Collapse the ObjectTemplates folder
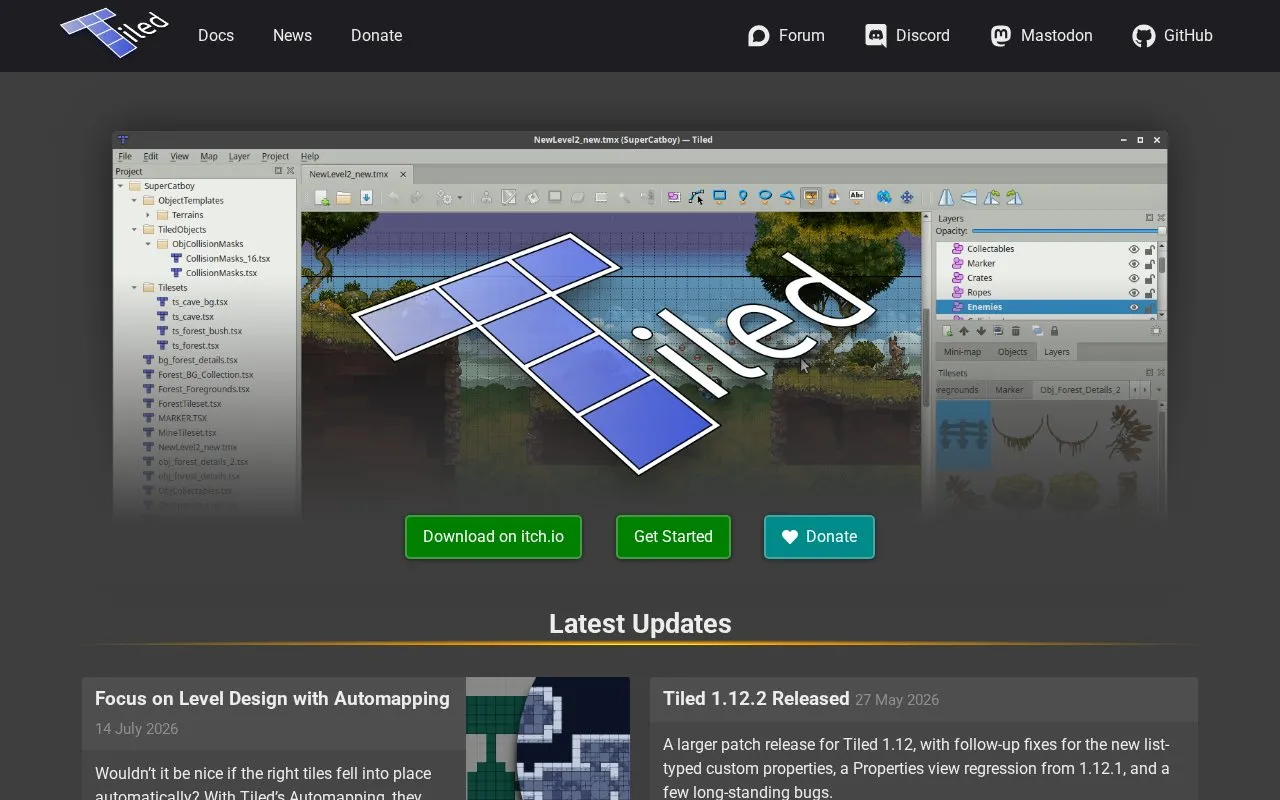This screenshot has width=1280, height=800. [x=134, y=200]
